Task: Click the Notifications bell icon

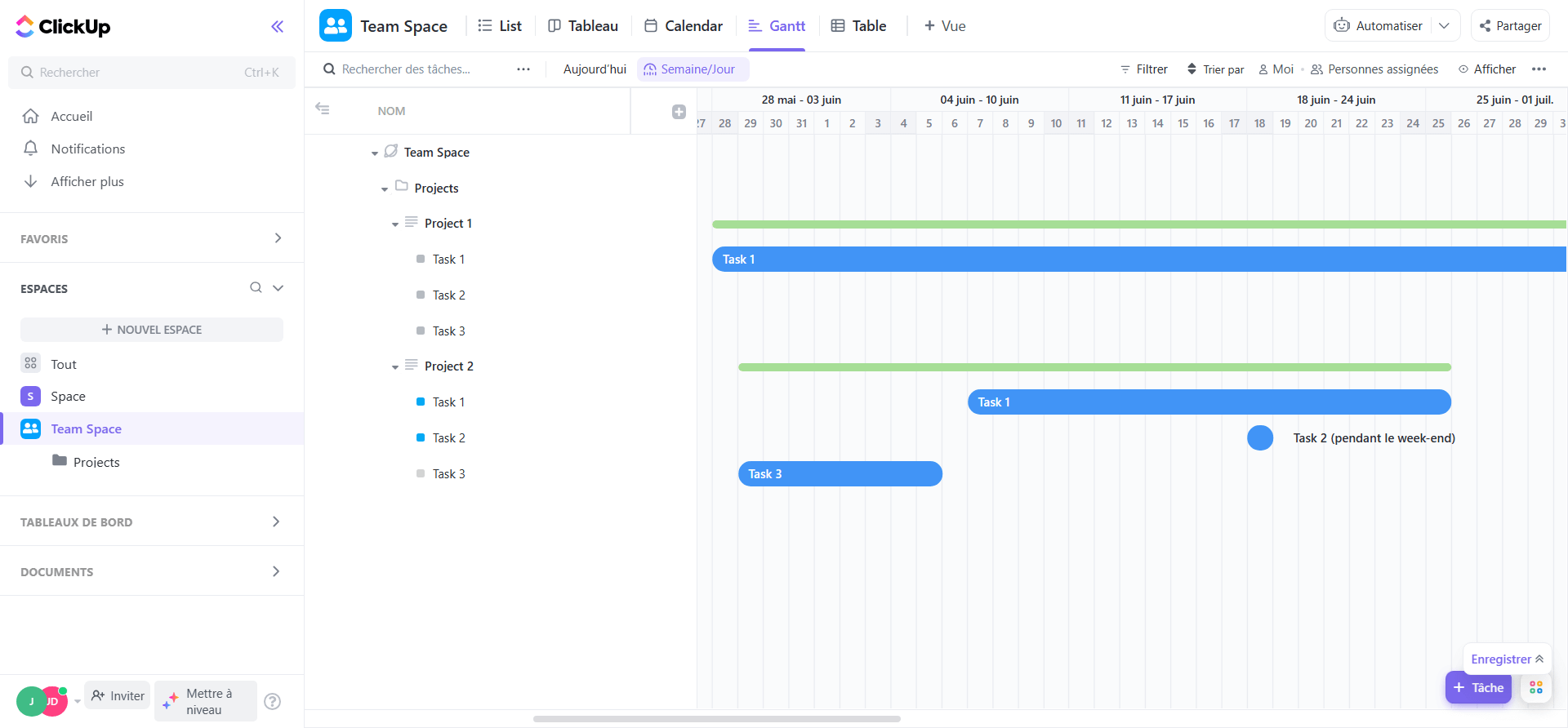Action: [x=31, y=149]
